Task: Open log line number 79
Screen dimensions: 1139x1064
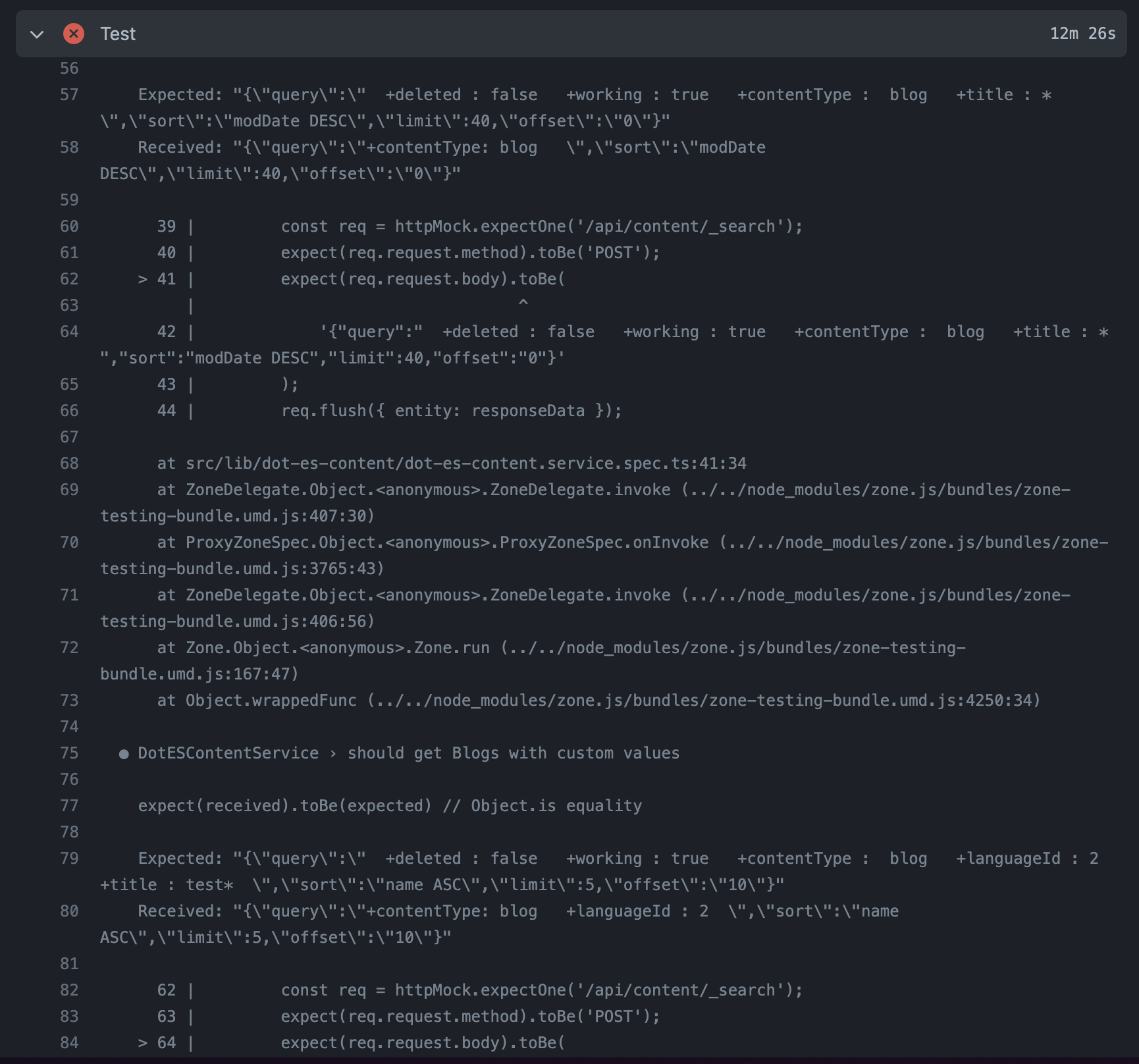Action: pyautogui.click(x=69, y=859)
